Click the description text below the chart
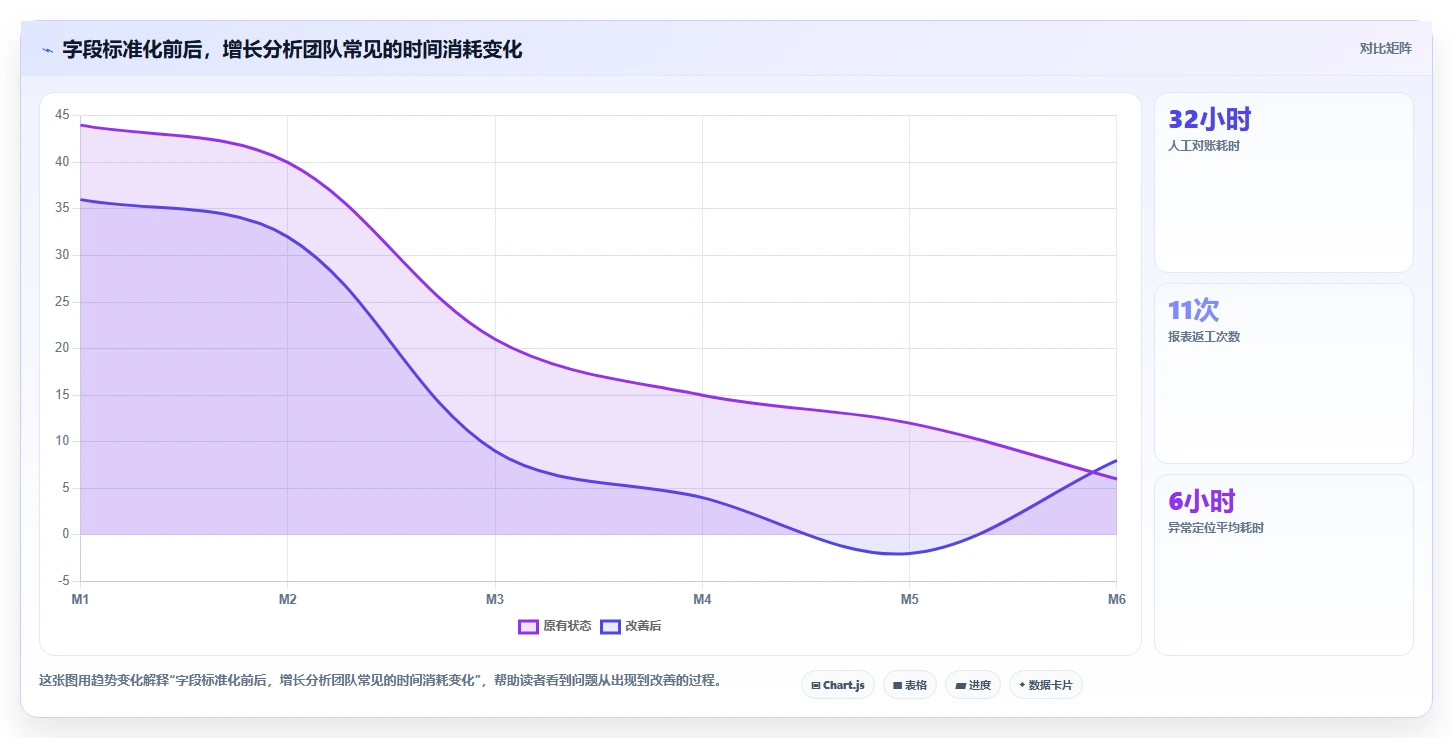Viewport: 1453px width, 738px height. click(380, 681)
